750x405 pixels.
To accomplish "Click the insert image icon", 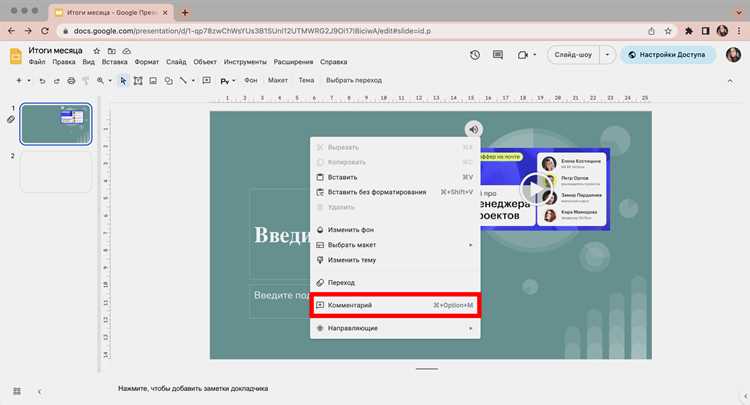I will coord(153,81).
